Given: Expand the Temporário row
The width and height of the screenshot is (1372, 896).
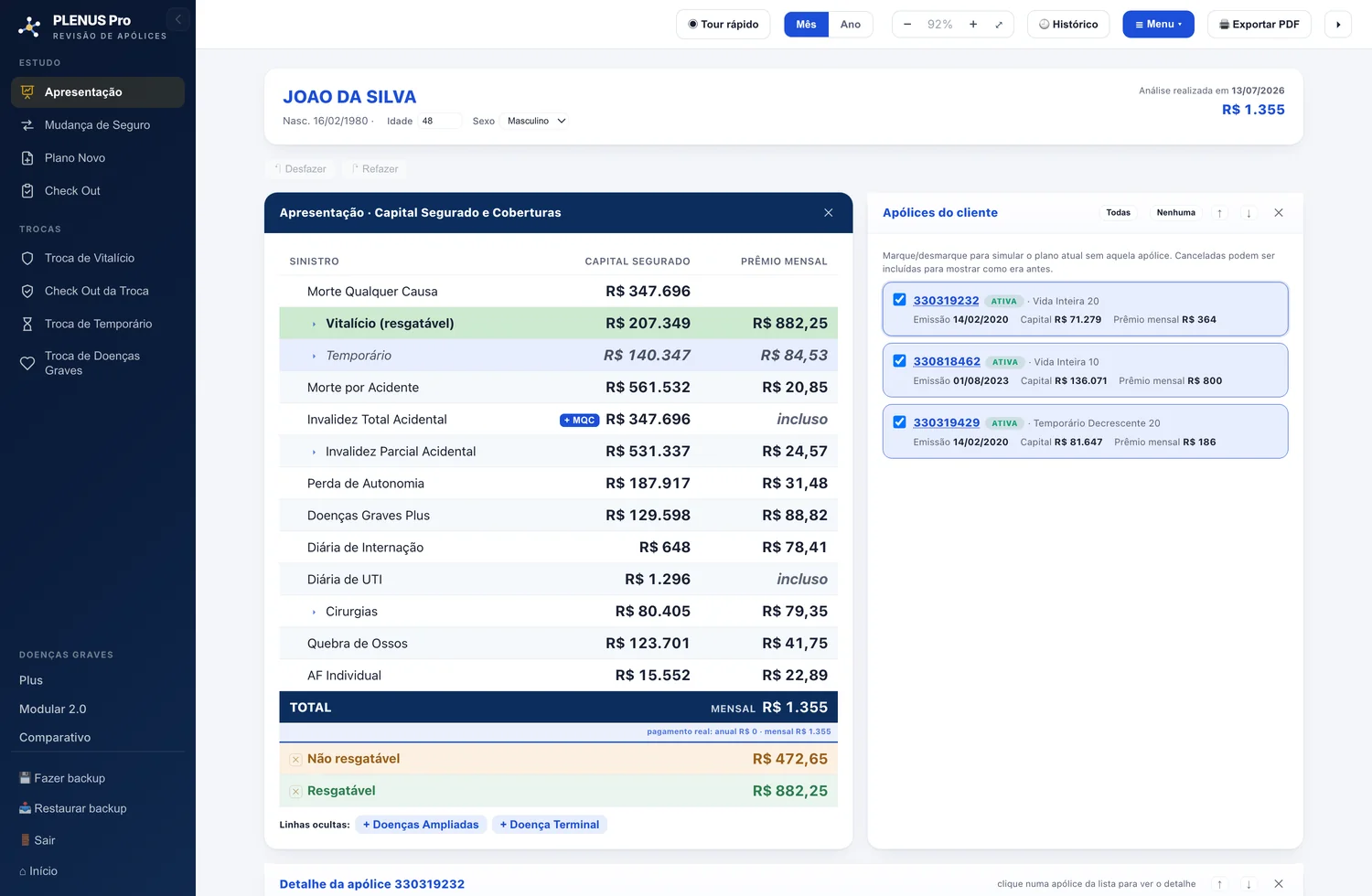Looking at the screenshot, I should (x=314, y=356).
